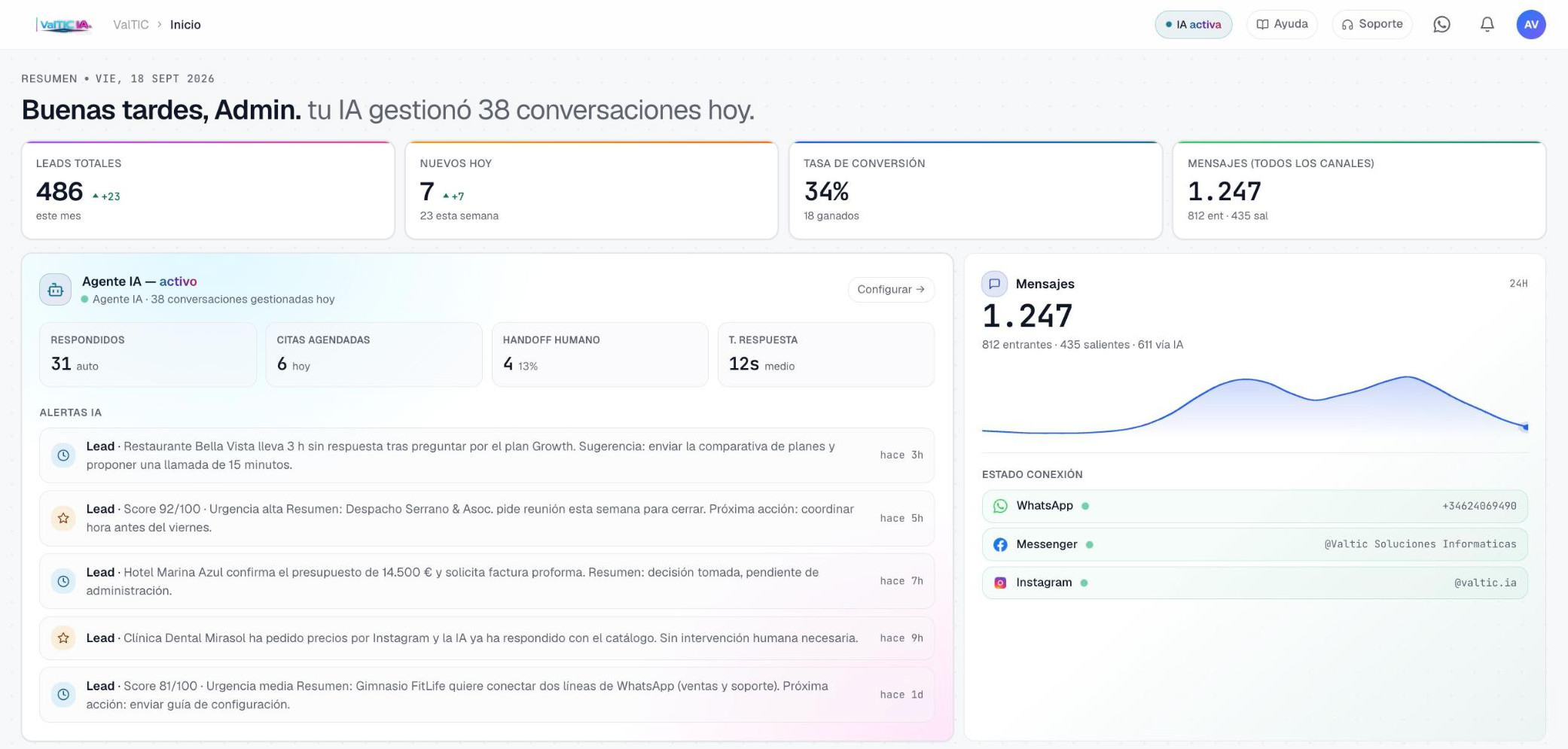Screen dimensions: 1568x749
Task: Click the clock icon on the Hotel Marina Azul alert
Action: (63, 581)
